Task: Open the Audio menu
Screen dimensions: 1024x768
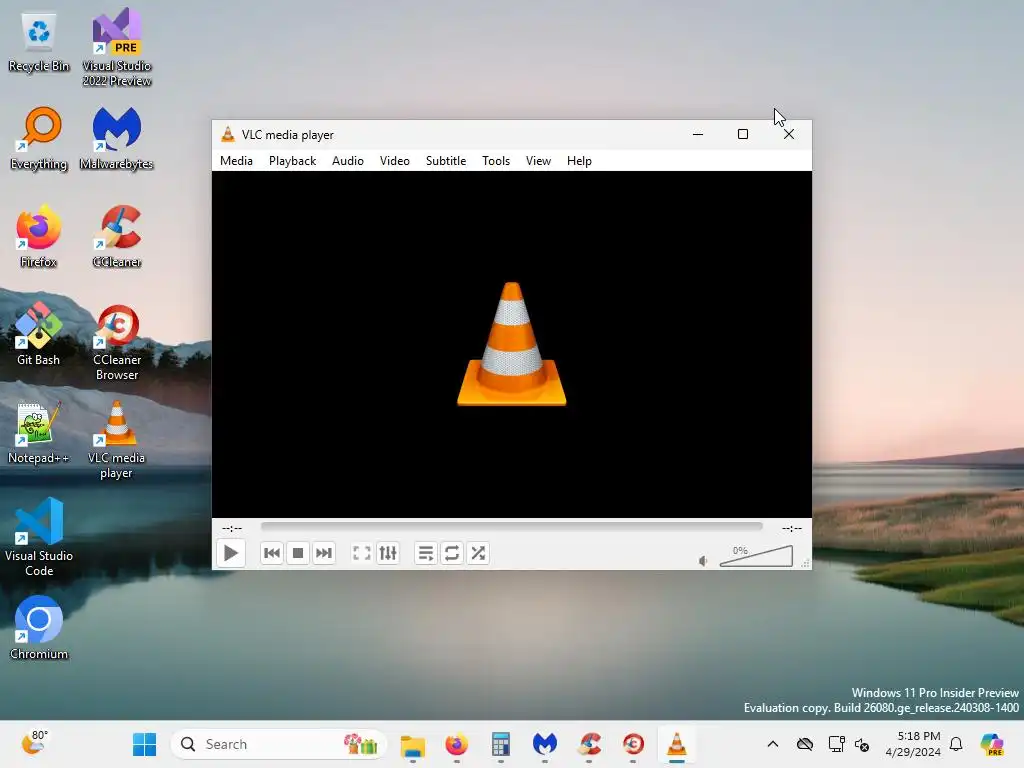Action: (x=348, y=161)
